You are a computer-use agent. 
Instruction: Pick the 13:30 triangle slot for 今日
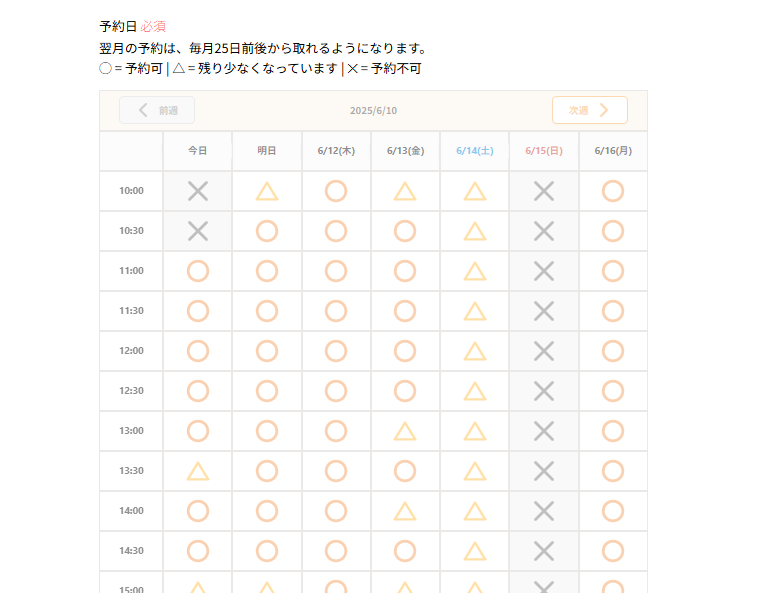[198, 471]
